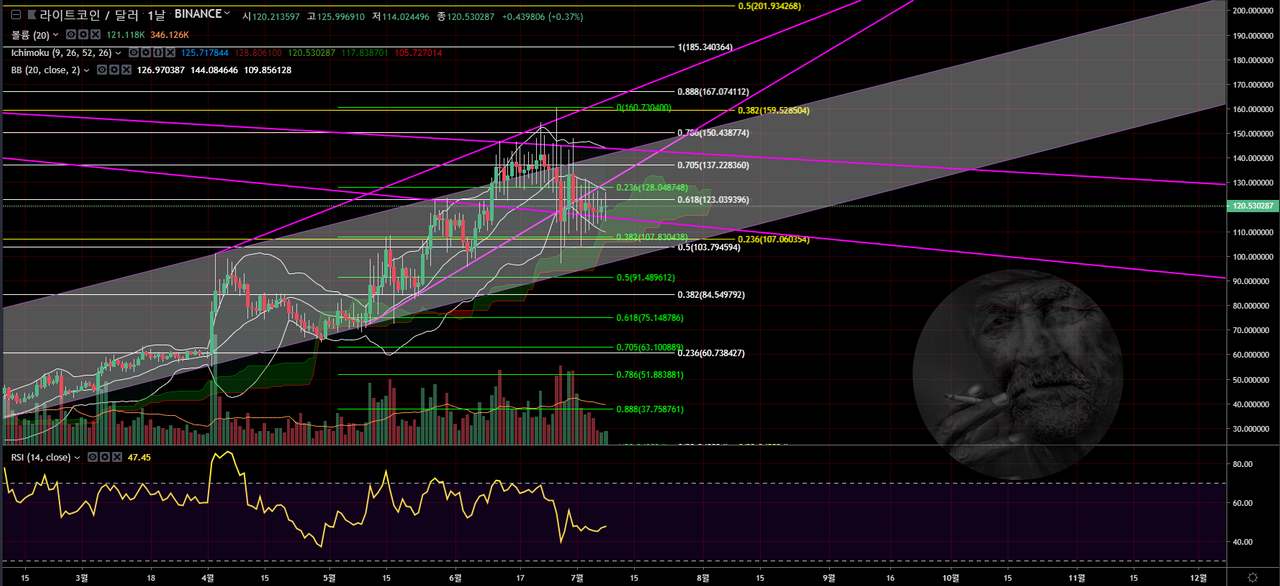1280x586 pixels.
Task: Open the BINANCE exchange dropdown arrow
Action: tap(227, 13)
